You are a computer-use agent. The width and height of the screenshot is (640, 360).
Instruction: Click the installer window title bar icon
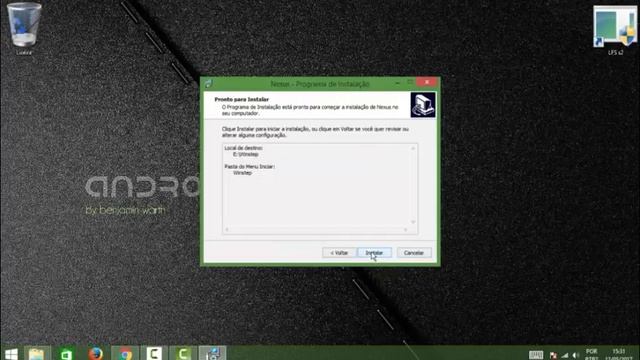(209, 84)
